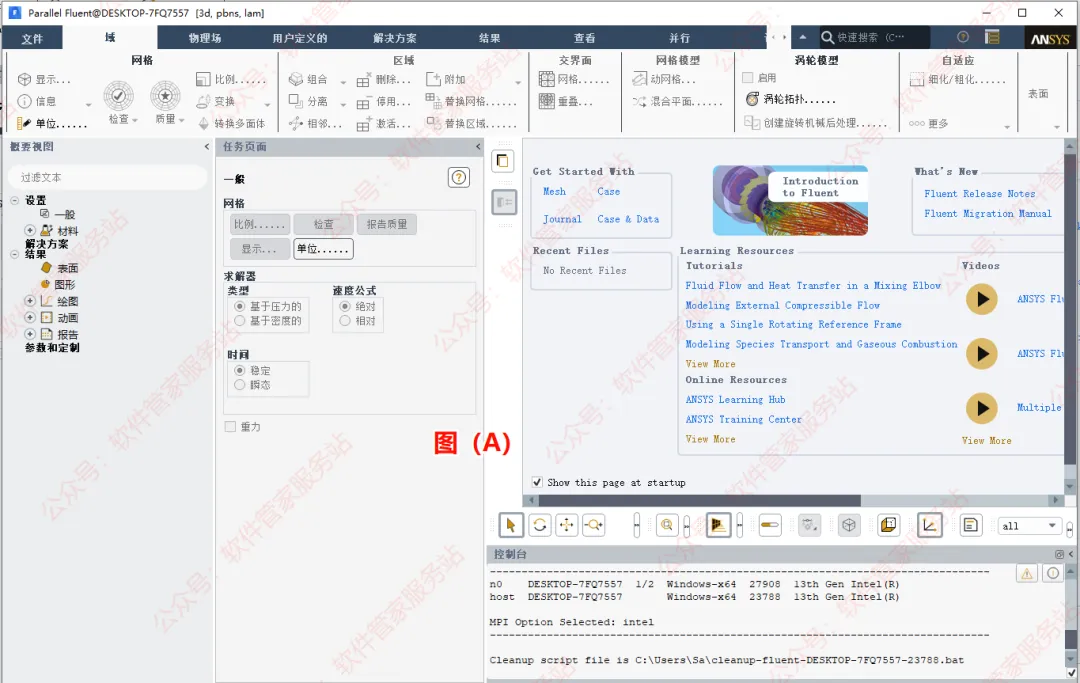The width and height of the screenshot is (1080, 683).
Task: Open the 检查 dropdown arrow in ribbon
Action: pos(134,120)
